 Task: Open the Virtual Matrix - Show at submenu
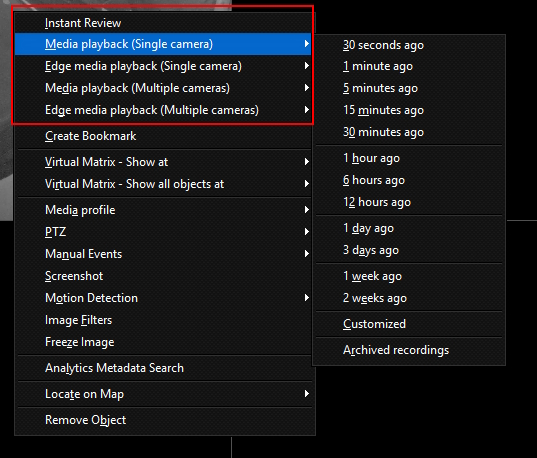164,162
